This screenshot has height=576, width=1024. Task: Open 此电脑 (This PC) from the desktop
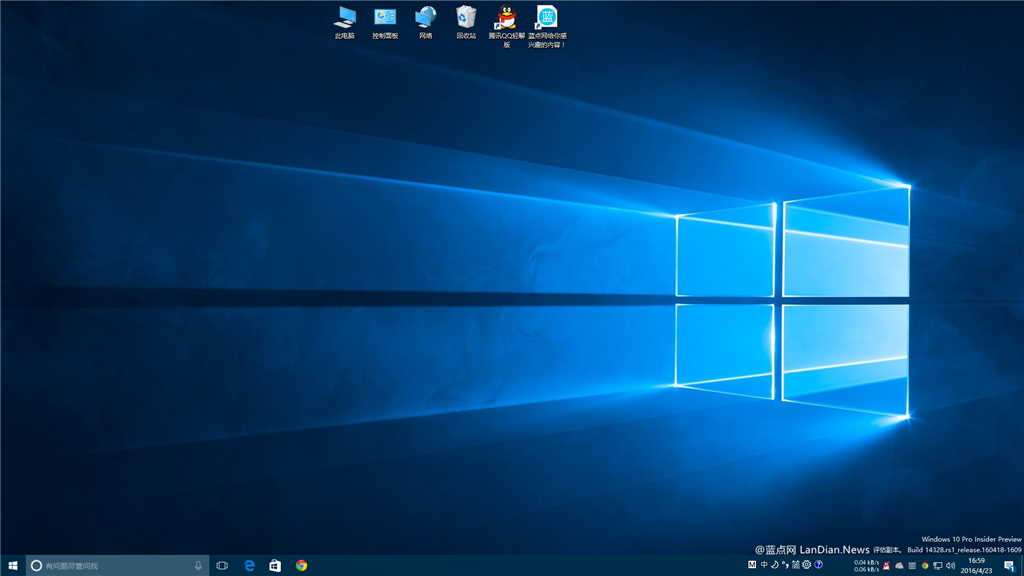[x=345, y=20]
